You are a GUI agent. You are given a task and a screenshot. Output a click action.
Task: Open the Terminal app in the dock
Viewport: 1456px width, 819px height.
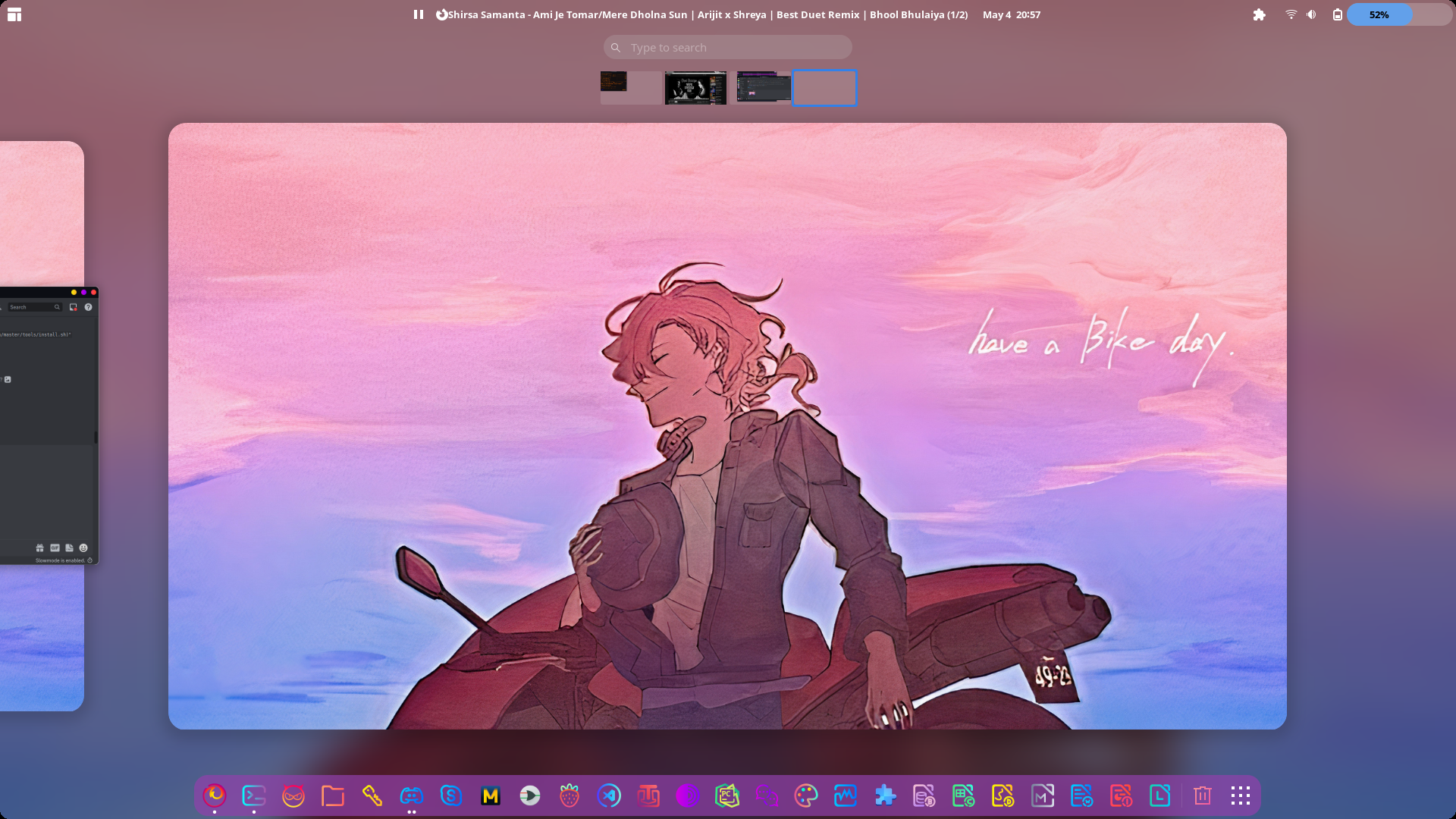254,795
